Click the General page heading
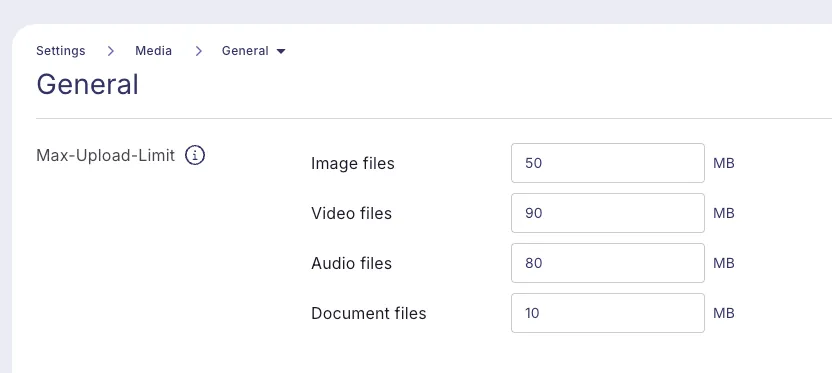 coord(88,84)
